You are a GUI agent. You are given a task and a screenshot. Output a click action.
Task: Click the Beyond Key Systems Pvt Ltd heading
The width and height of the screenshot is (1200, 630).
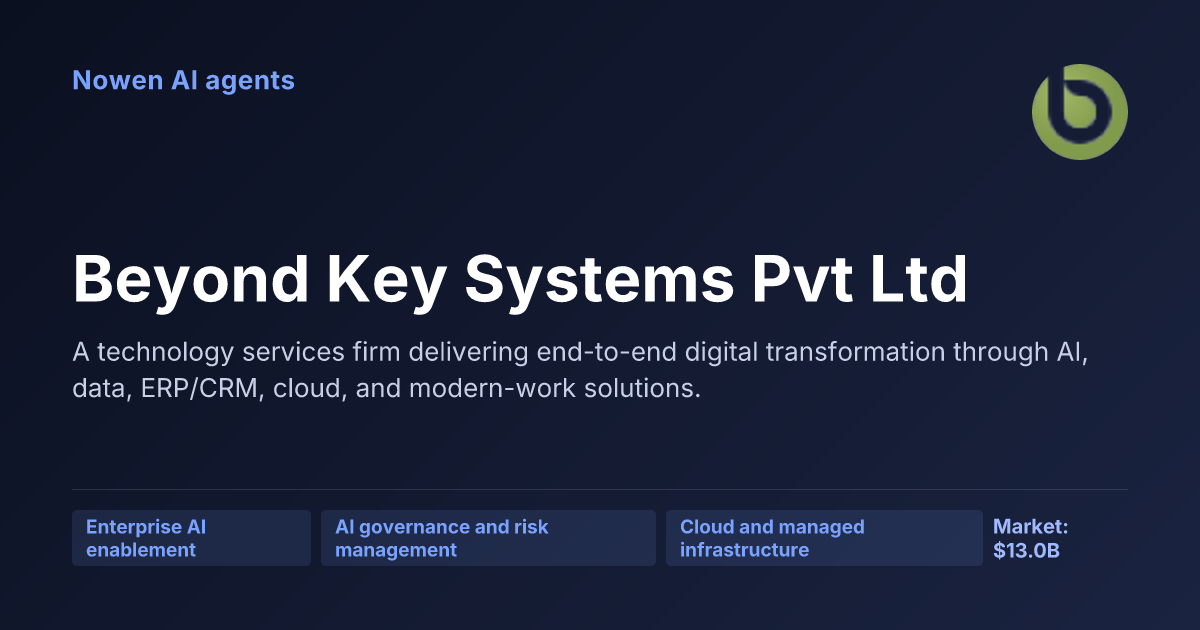click(x=521, y=281)
